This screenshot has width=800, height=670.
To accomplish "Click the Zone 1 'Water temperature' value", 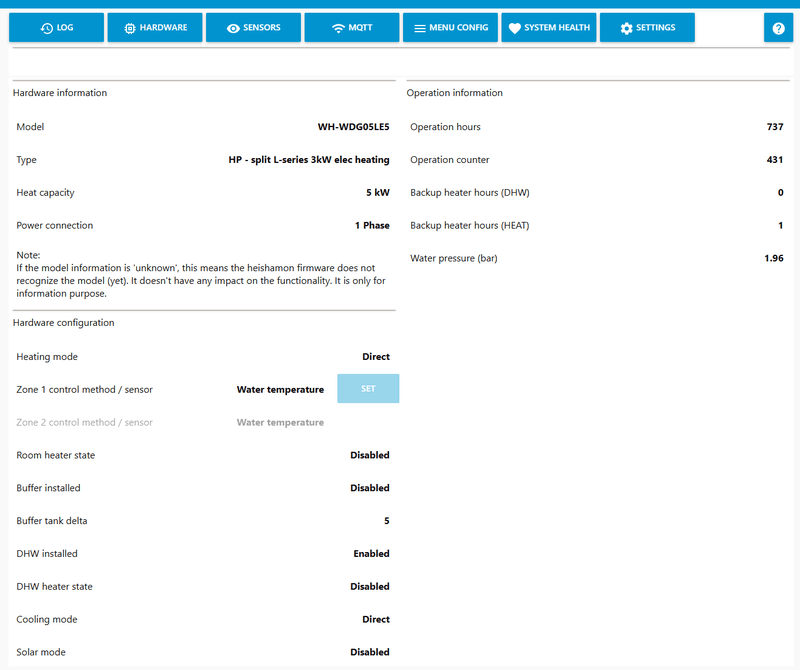I will 280,389.
